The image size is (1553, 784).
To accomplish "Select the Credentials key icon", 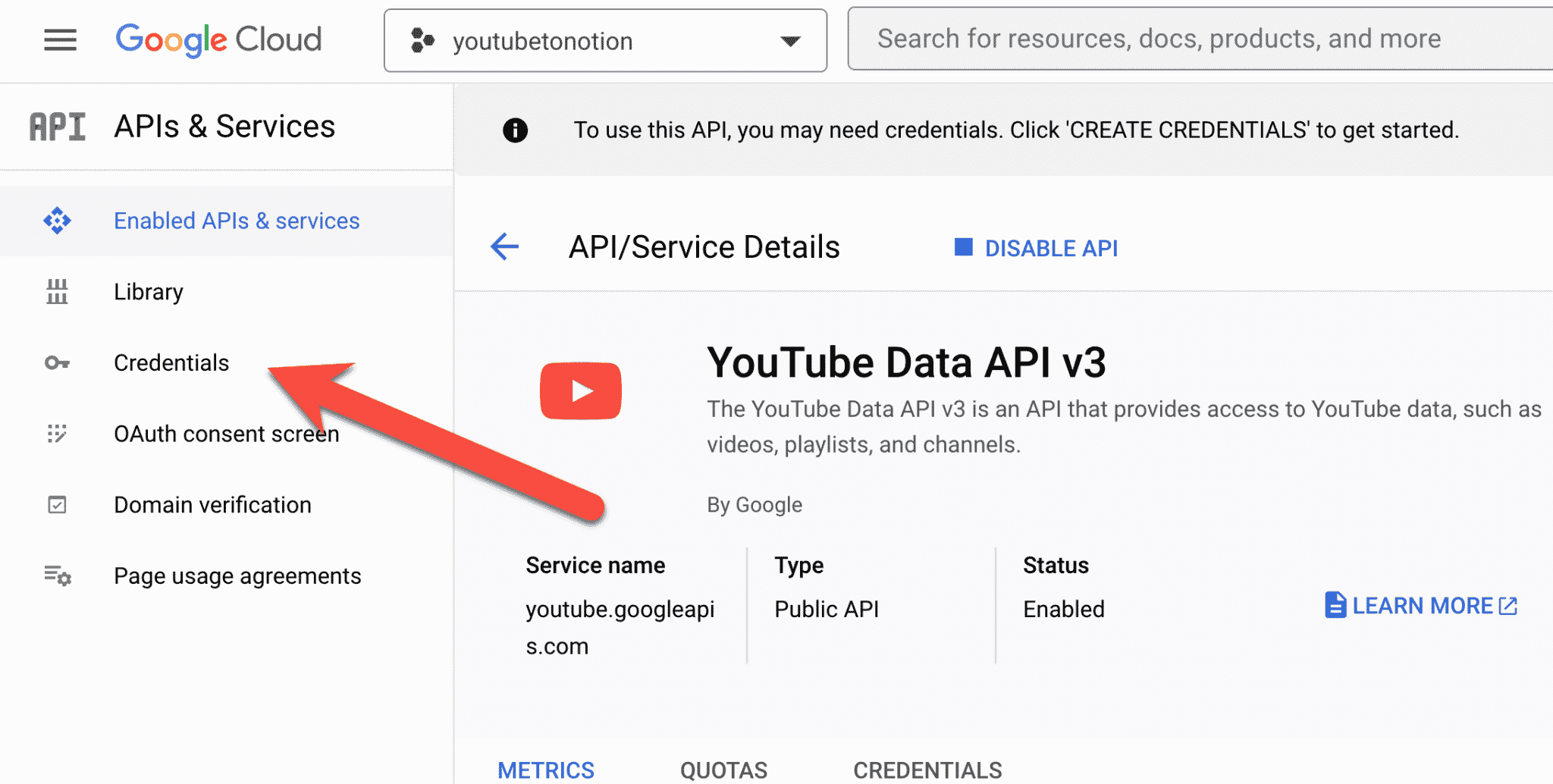I will click(x=56, y=362).
